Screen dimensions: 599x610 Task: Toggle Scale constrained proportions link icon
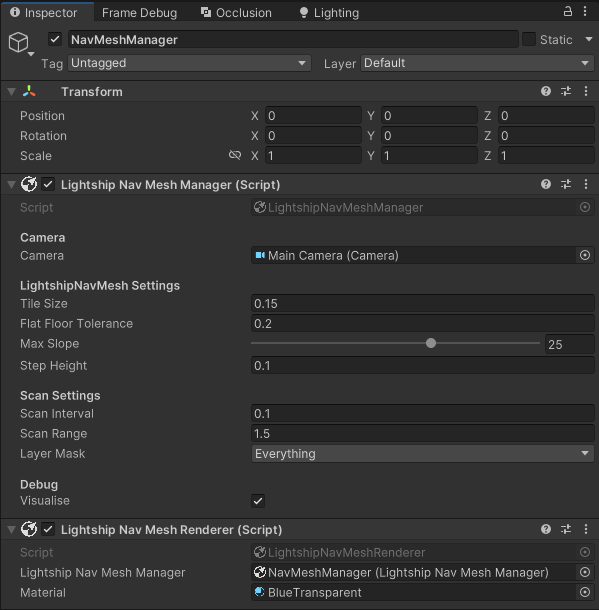(x=235, y=155)
